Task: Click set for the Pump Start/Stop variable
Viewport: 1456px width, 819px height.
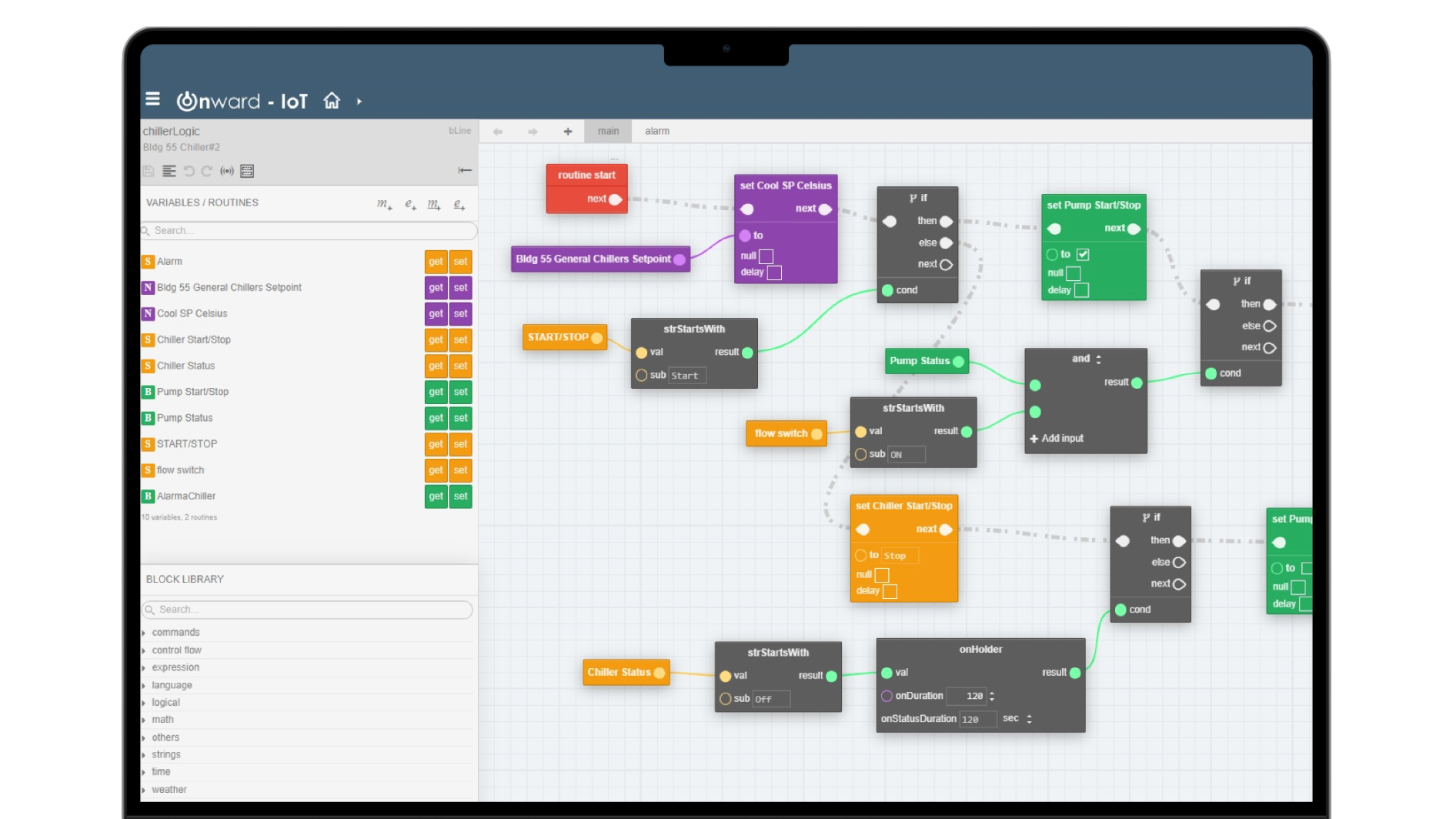Action: pyautogui.click(x=460, y=392)
